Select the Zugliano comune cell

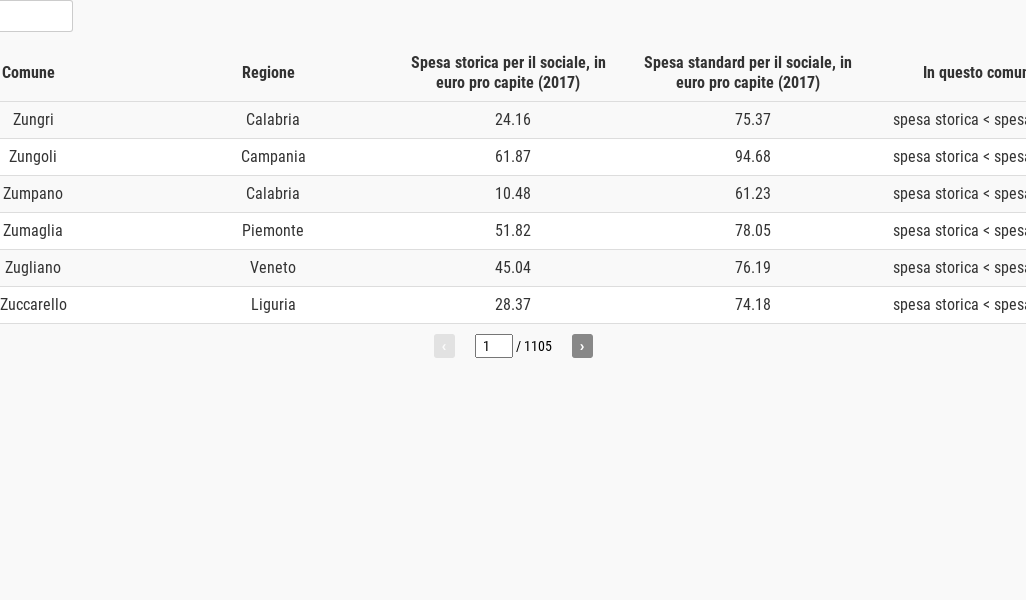tap(33, 268)
